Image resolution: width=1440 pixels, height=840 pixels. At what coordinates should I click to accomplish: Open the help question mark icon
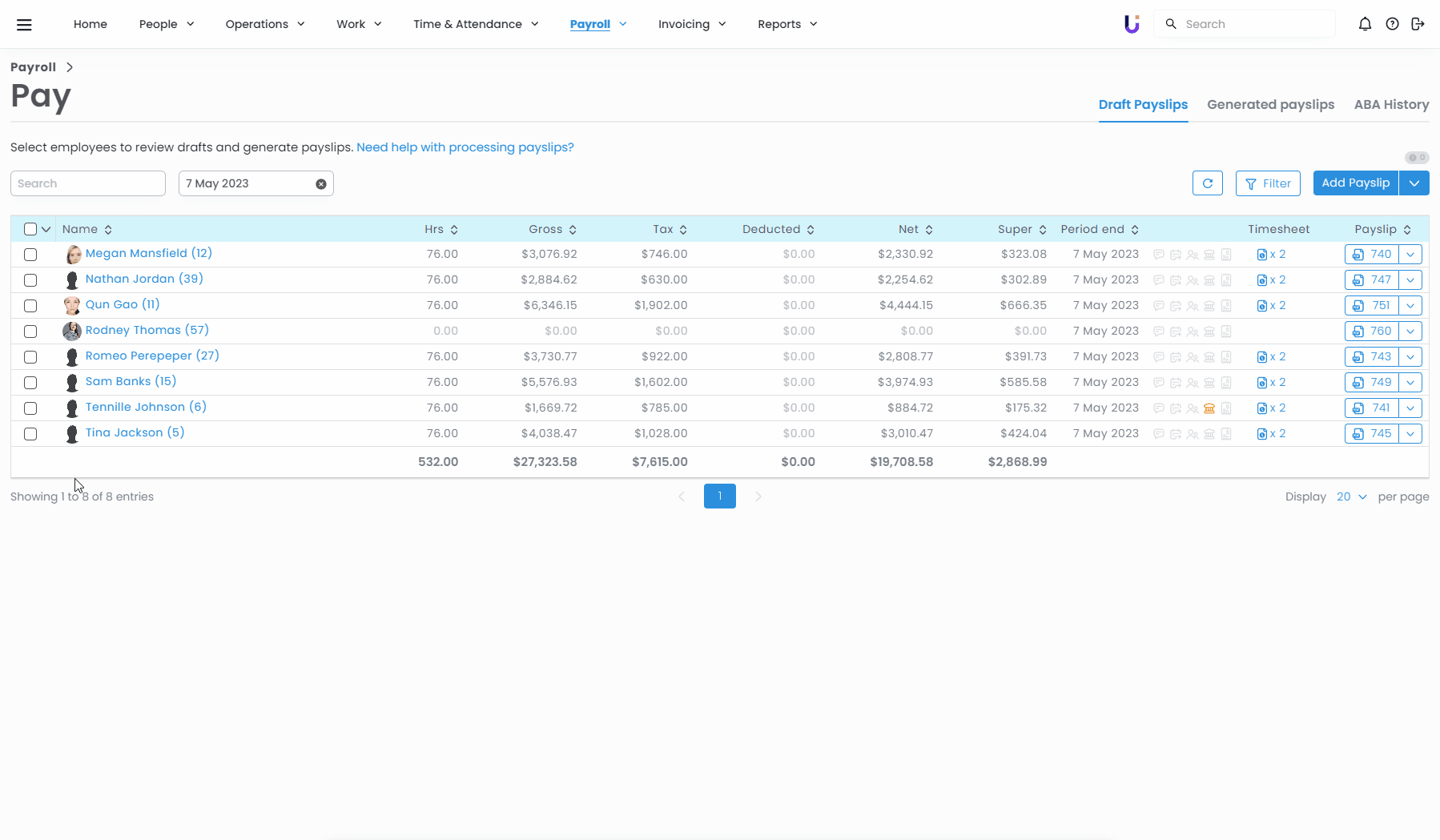click(1392, 24)
